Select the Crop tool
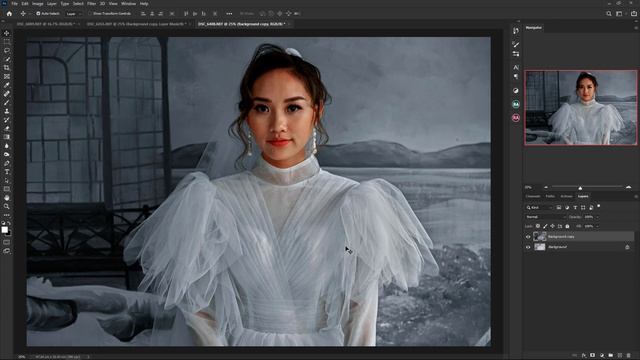 tap(7, 68)
